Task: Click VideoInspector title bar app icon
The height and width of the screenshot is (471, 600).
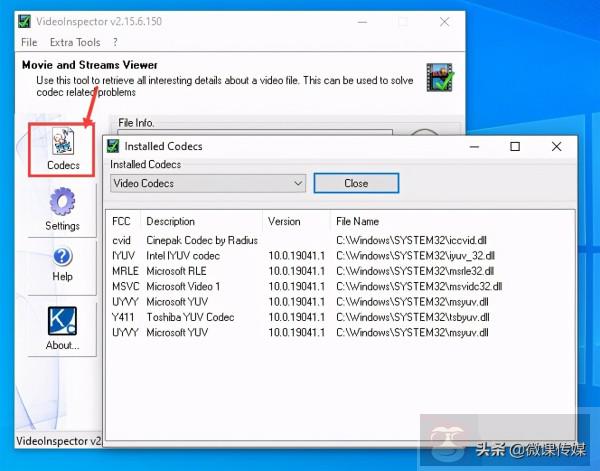Action: tap(24, 21)
